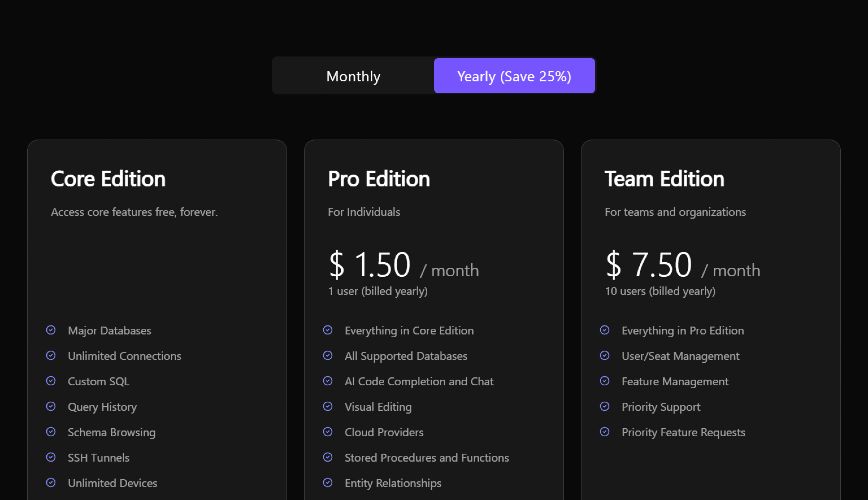The width and height of the screenshot is (868, 500).
Task: Click the Pro Edition heading
Action: coord(379,179)
